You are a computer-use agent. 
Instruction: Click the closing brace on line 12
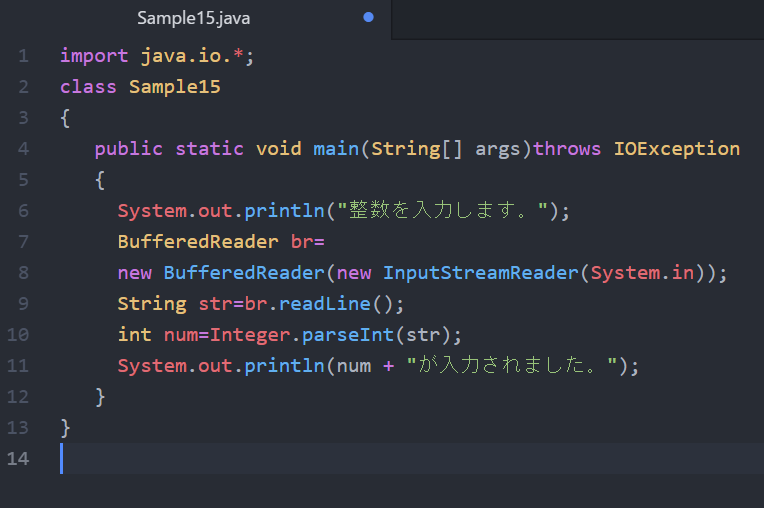(100, 397)
